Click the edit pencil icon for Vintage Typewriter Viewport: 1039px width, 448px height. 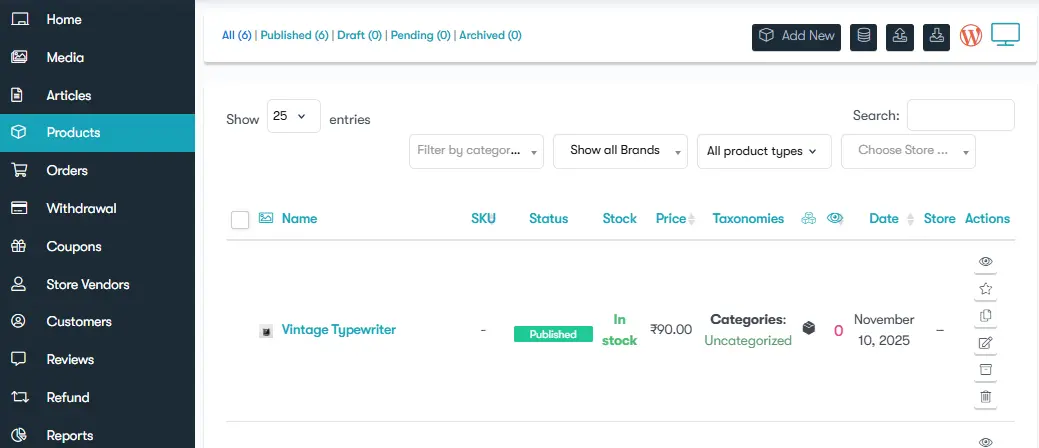985,343
